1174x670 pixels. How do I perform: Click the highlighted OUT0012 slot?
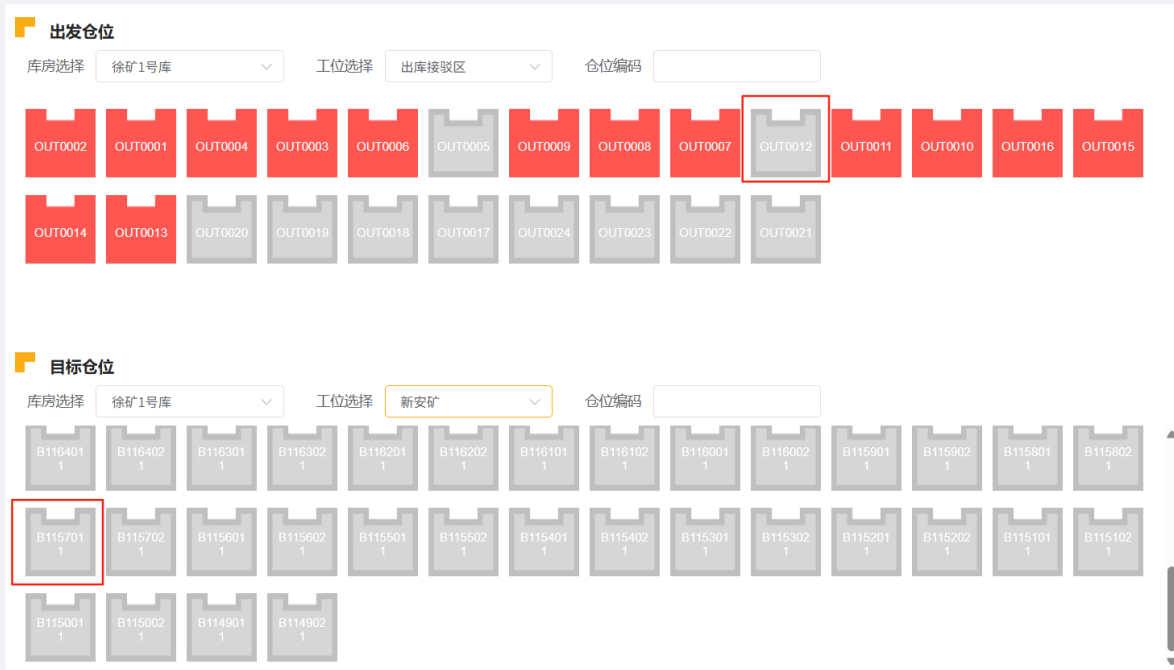tap(785, 144)
